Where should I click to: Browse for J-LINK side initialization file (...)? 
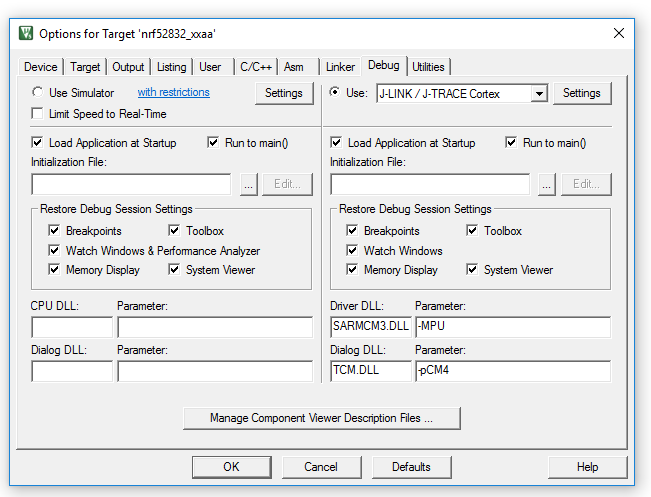(547, 184)
